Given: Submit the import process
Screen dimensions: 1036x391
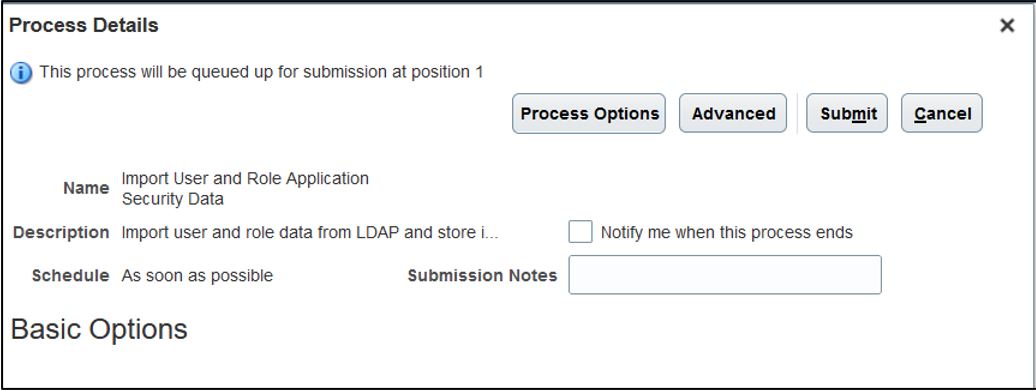Looking at the screenshot, I should click(847, 114).
